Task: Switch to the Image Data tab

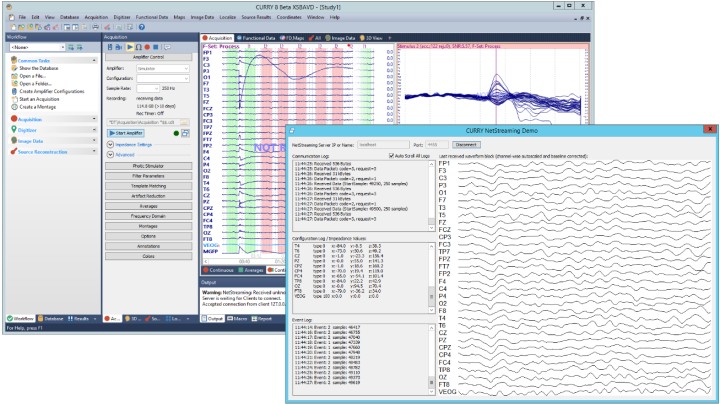Action: point(340,38)
